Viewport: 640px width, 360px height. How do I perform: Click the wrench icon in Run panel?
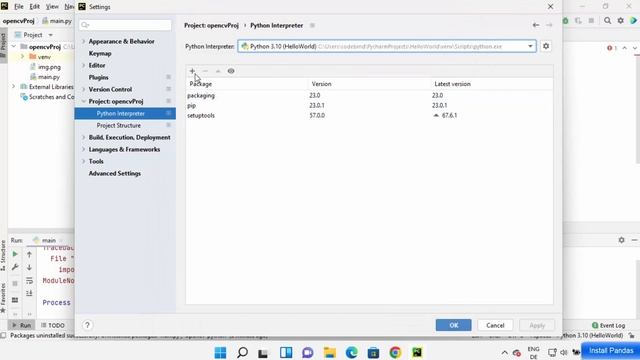pyautogui.click(x=15, y=267)
